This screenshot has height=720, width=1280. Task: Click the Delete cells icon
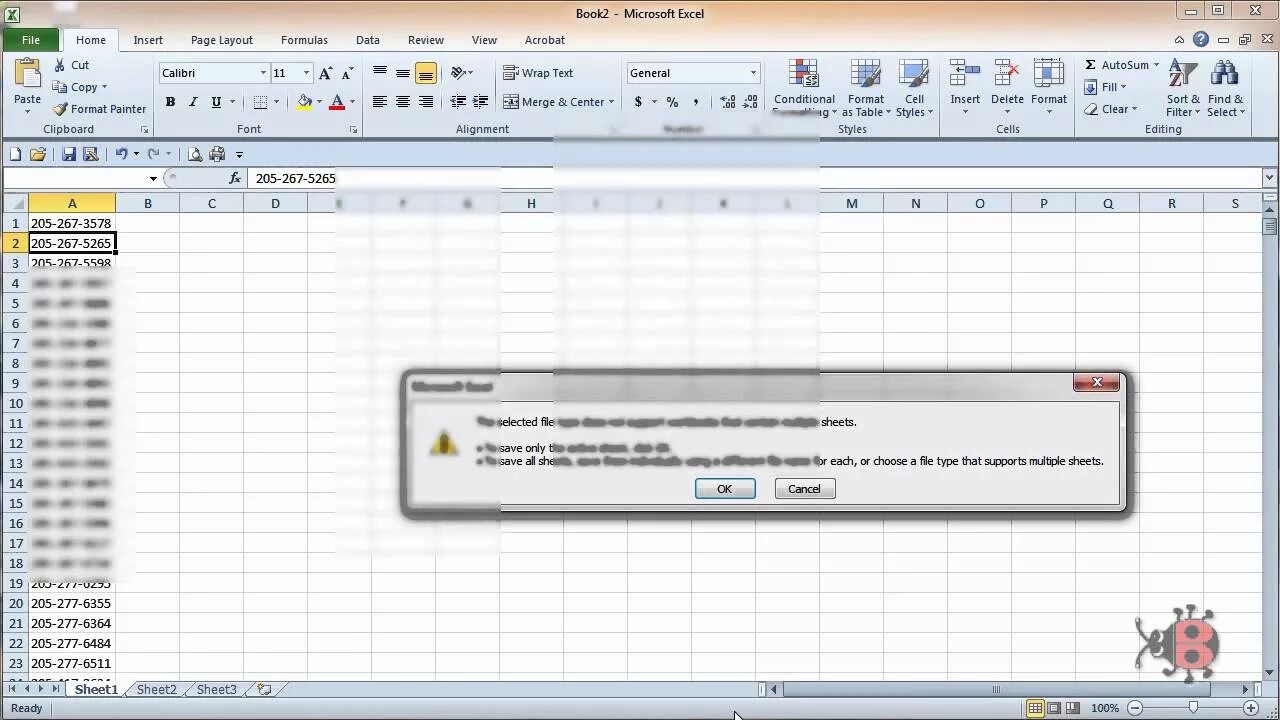click(1007, 74)
